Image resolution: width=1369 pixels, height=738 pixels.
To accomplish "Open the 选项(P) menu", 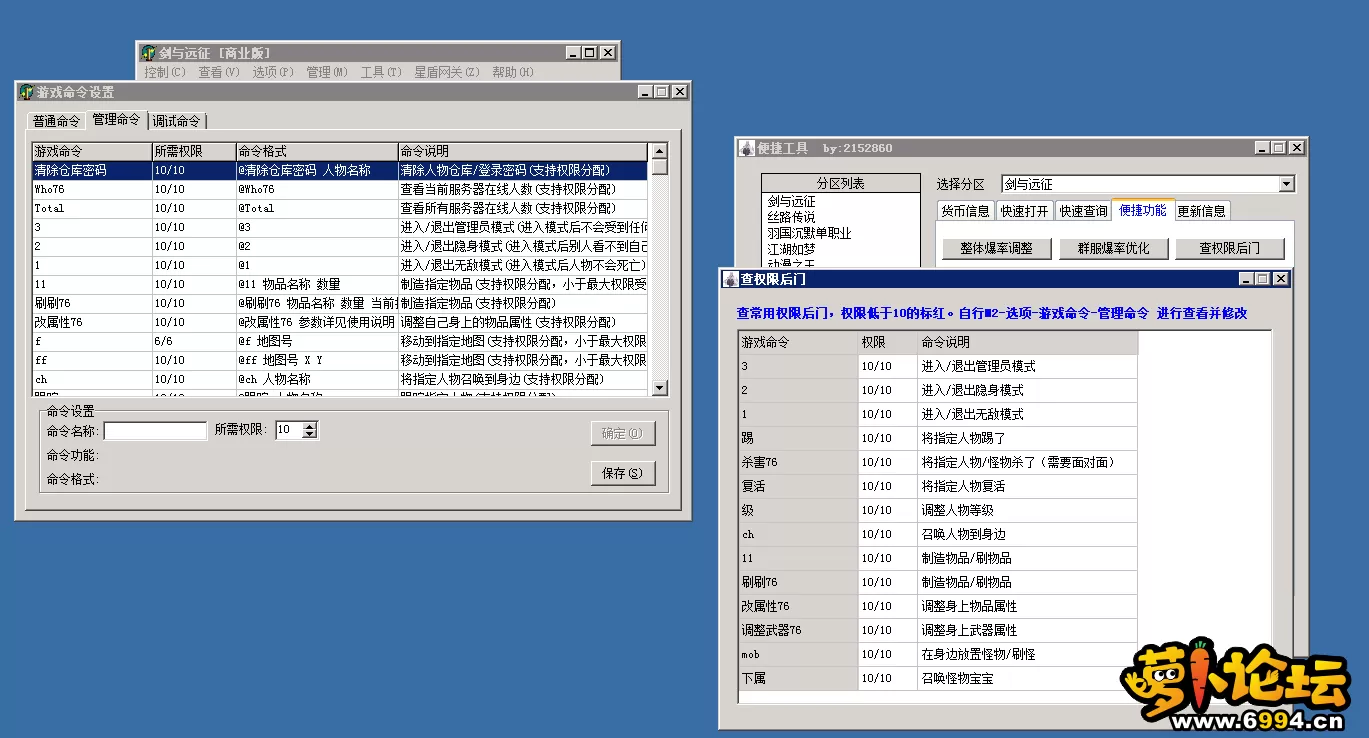I will (273, 72).
